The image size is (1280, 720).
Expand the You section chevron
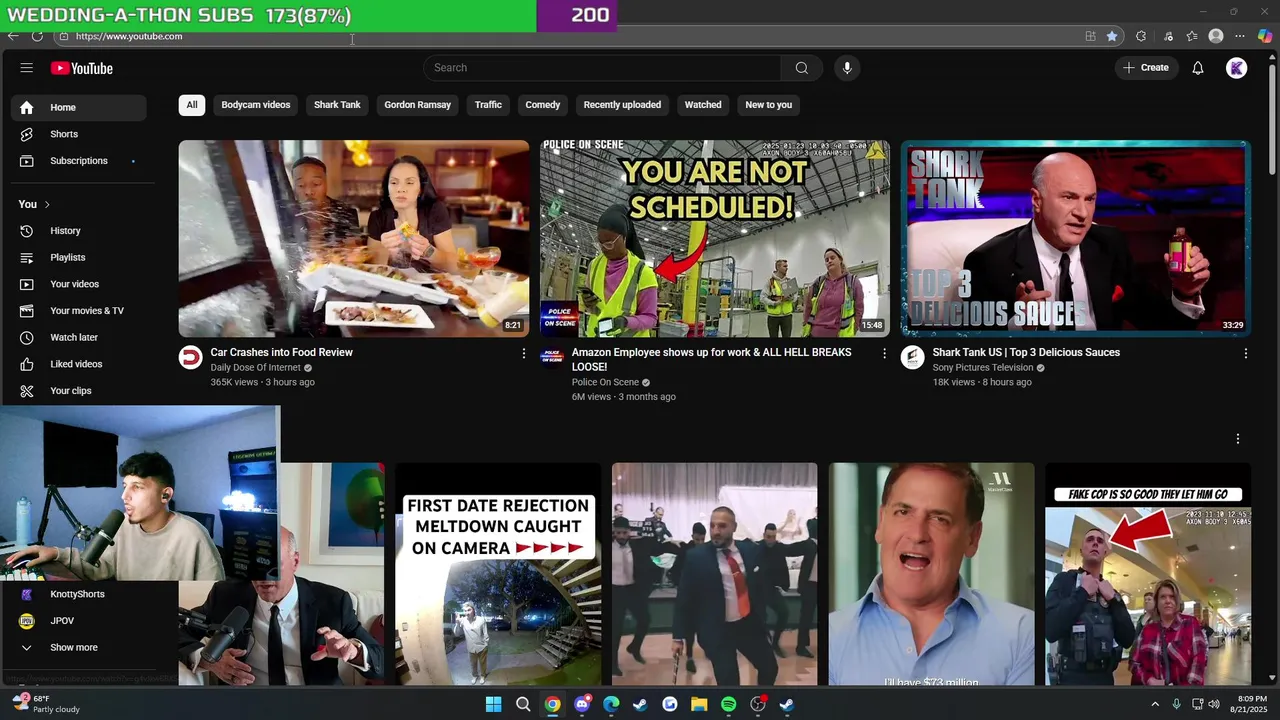click(x=46, y=204)
